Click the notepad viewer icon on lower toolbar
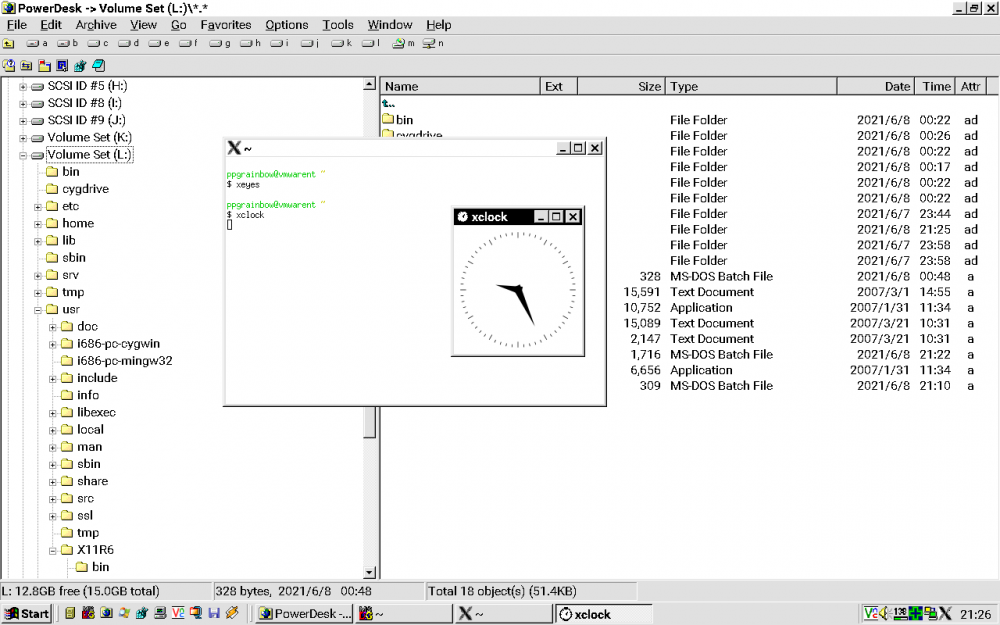1000x625 pixels. coord(97,65)
